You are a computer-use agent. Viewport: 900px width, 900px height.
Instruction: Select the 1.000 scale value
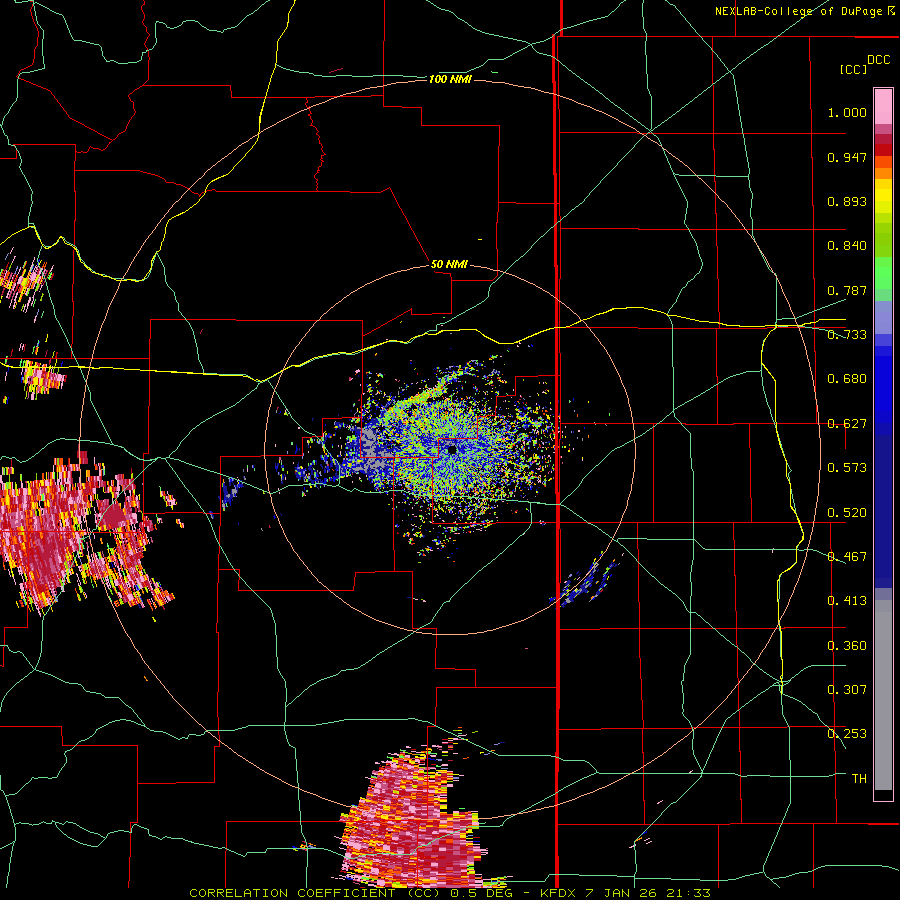point(847,112)
